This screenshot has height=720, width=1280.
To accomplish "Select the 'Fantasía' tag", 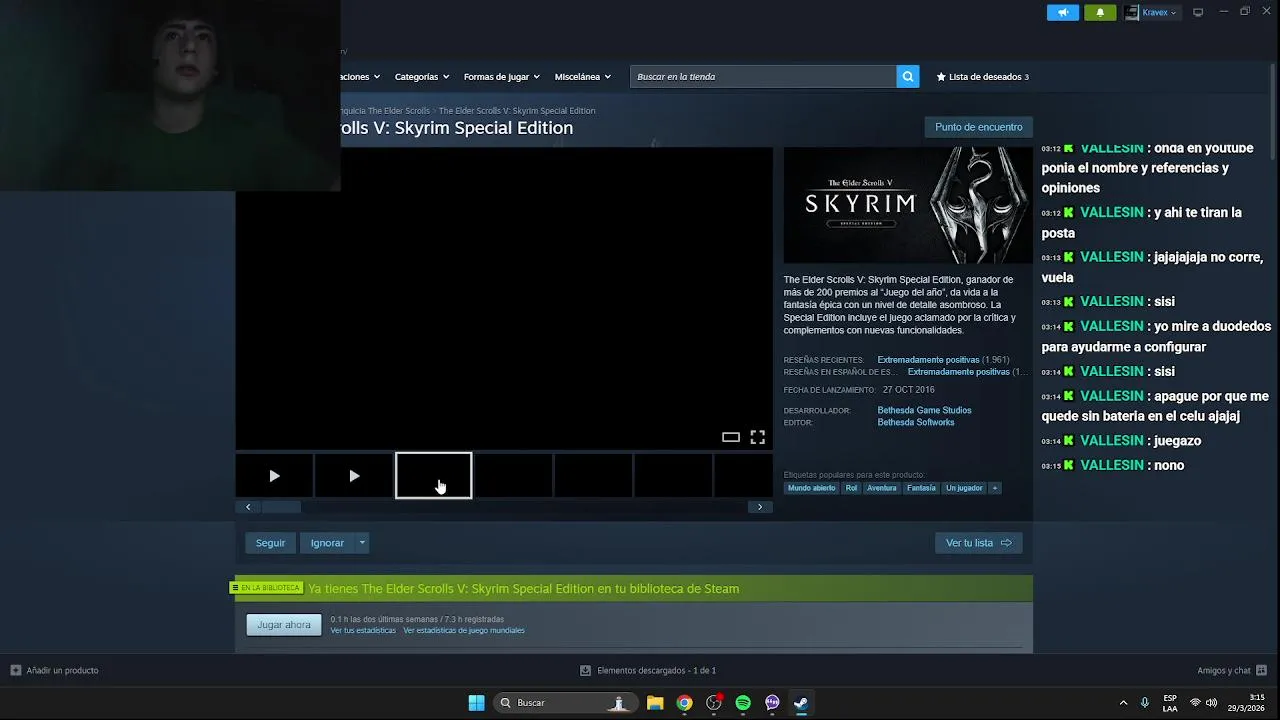I will [921, 488].
